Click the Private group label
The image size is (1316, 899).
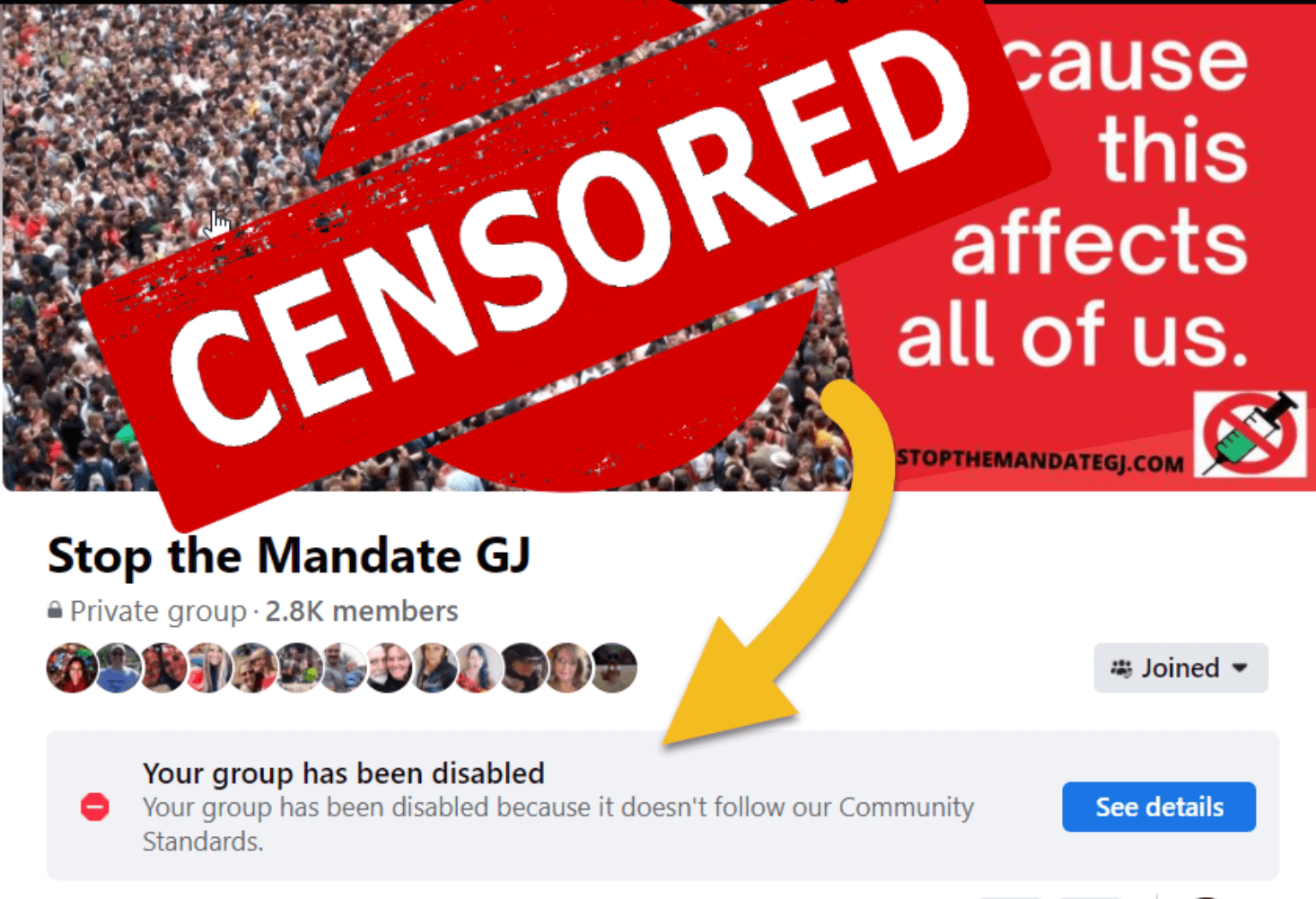(x=158, y=611)
